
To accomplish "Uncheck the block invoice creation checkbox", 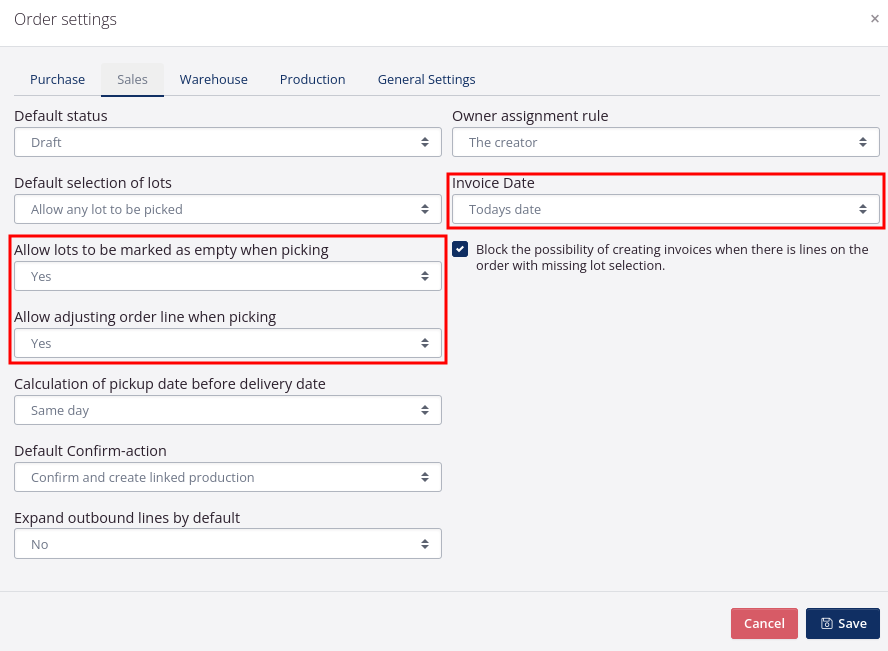I will [x=460, y=249].
